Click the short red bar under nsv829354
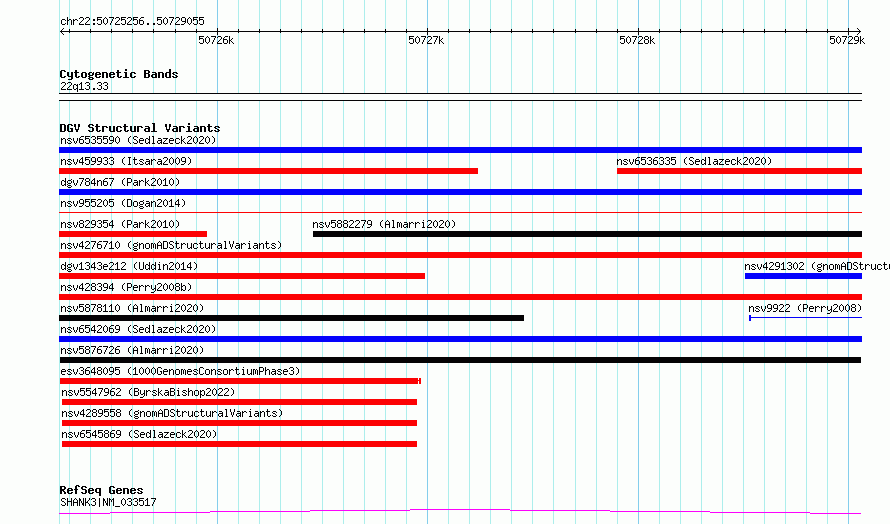The width and height of the screenshot is (890, 524). 133,234
